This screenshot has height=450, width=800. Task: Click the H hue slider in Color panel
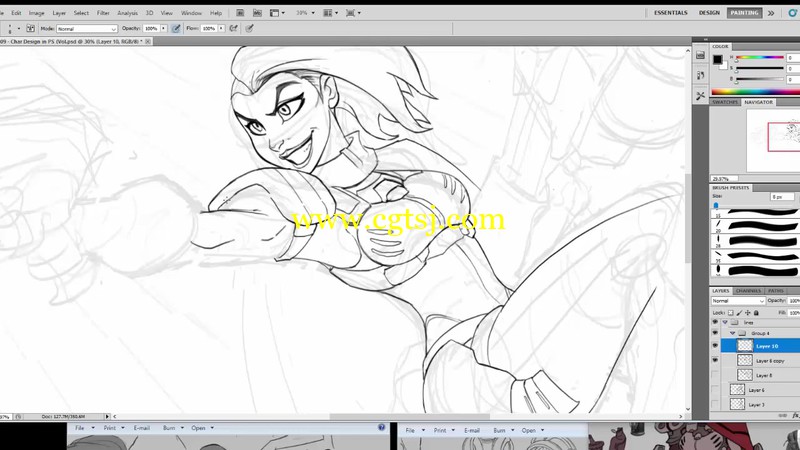(760, 58)
